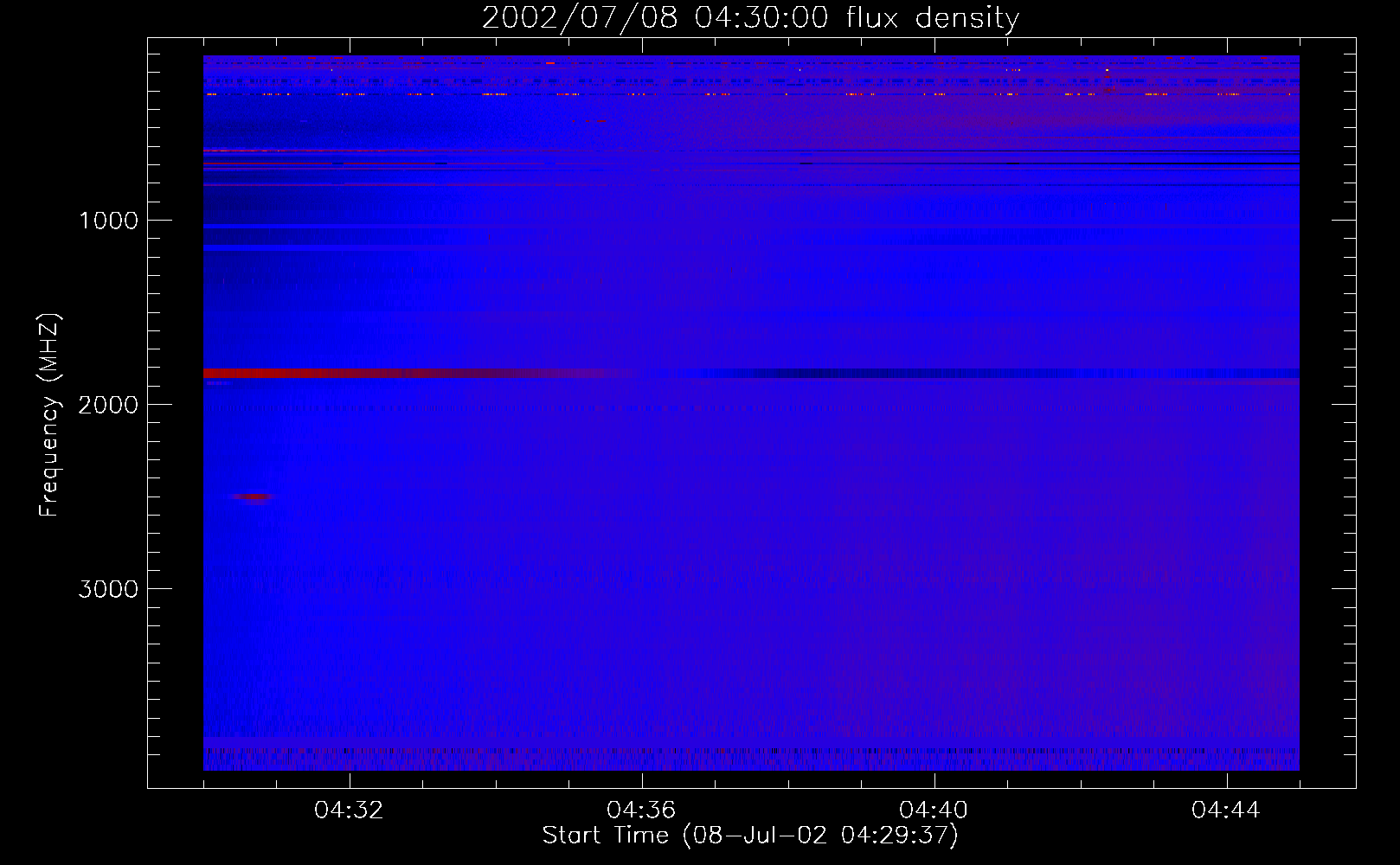Click the 04:44 time axis label
The width and height of the screenshot is (1400, 865).
coord(1226,811)
